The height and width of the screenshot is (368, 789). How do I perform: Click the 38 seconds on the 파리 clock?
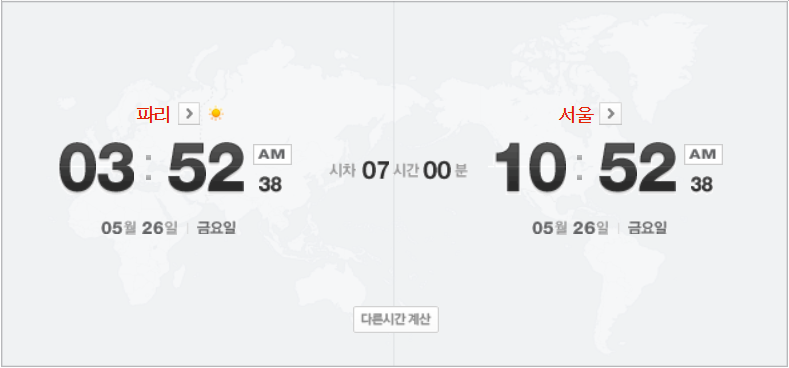coord(270,185)
